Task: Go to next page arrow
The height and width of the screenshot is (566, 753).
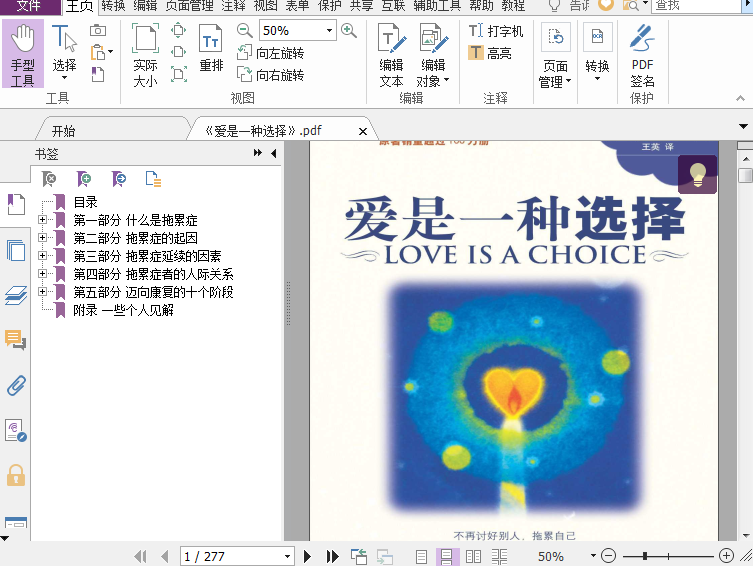Action: point(307,556)
